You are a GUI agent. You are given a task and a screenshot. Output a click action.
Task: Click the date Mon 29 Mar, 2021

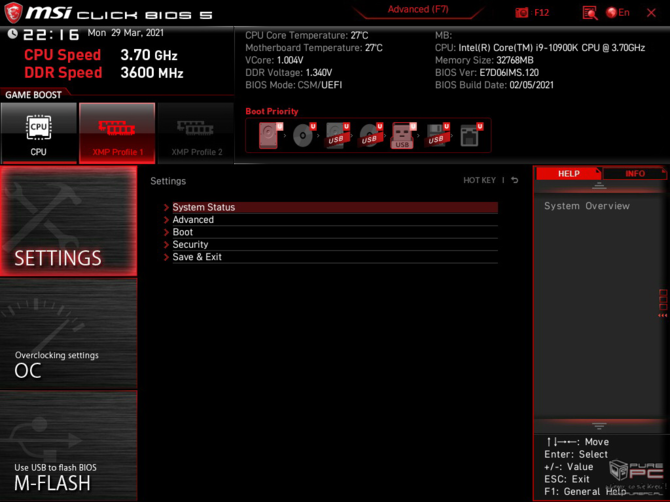point(126,33)
